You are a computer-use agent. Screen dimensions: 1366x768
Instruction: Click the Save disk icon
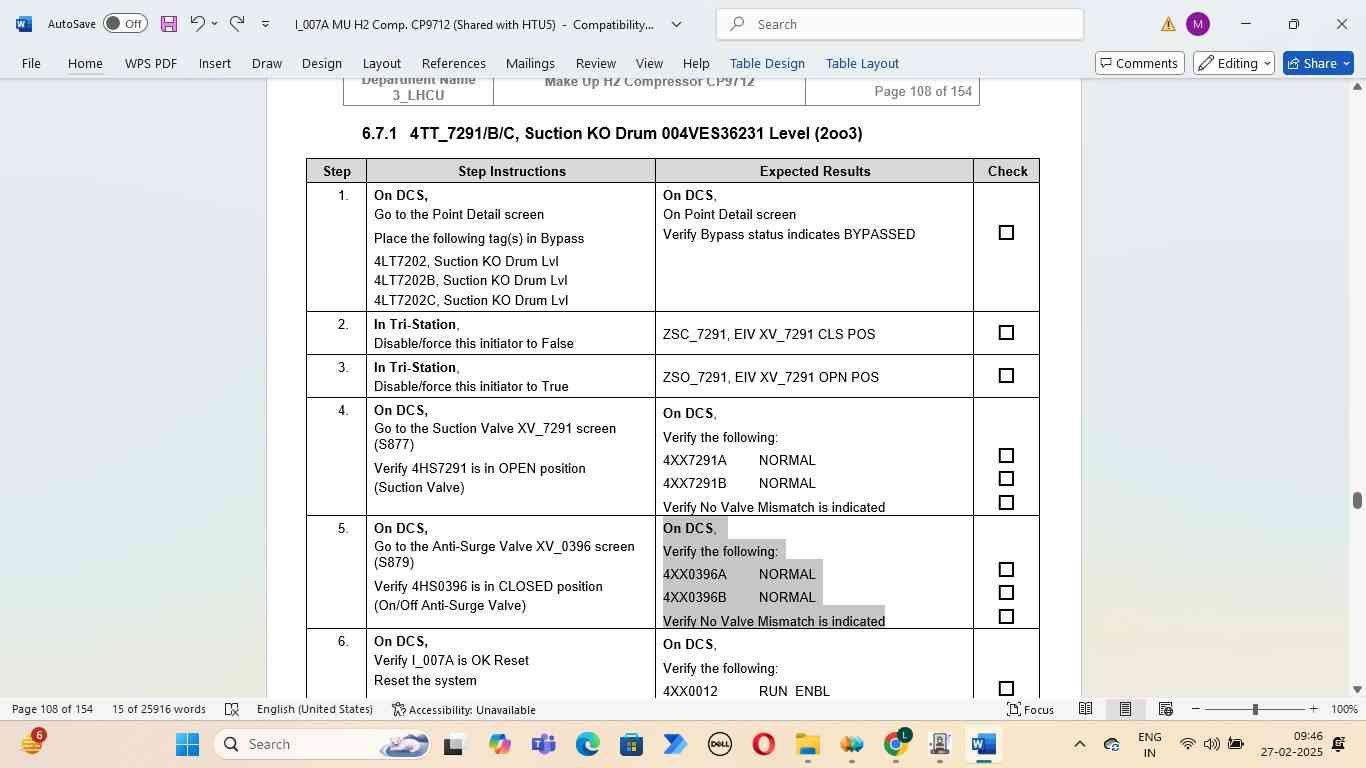pos(169,24)
